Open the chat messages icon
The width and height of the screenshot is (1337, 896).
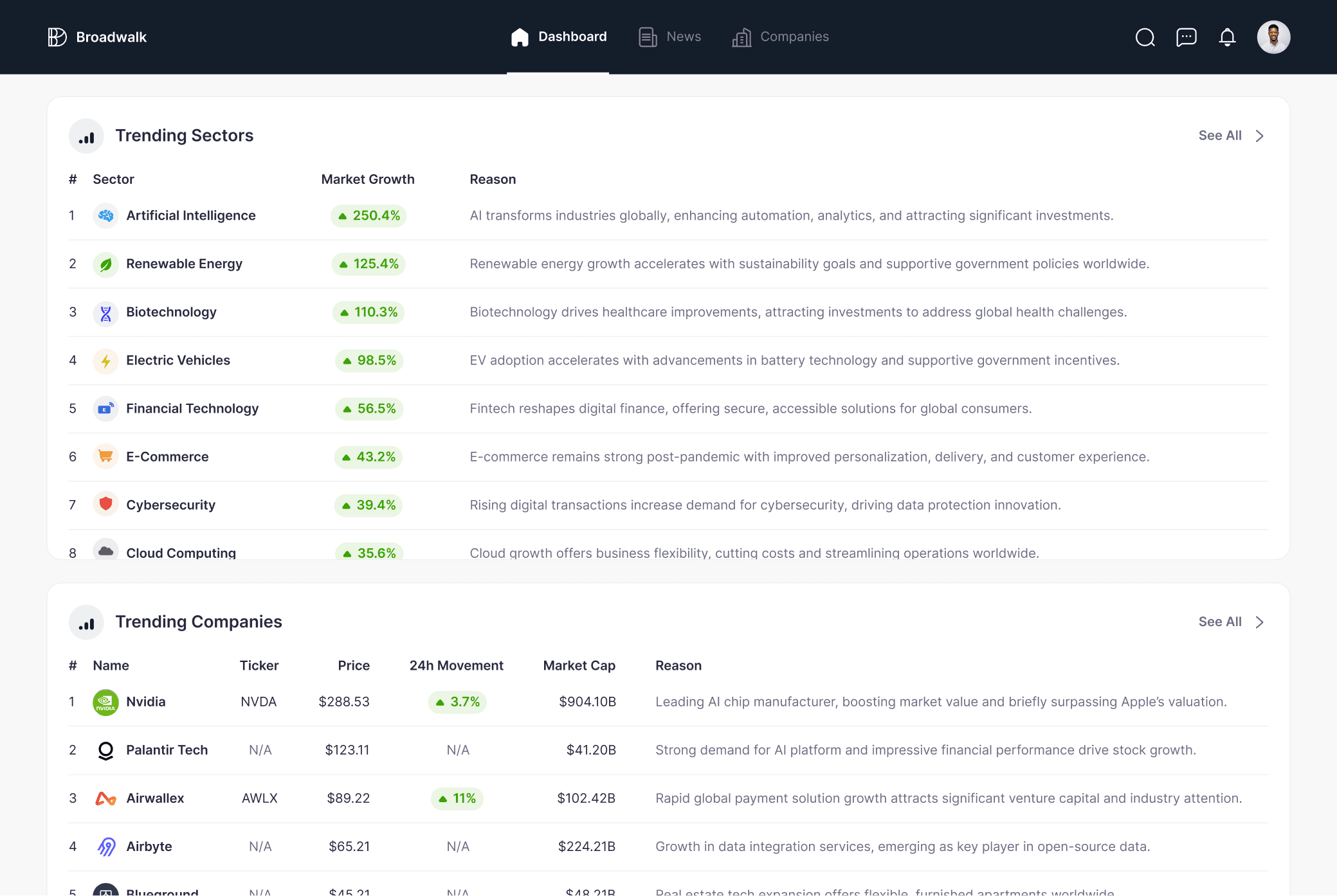tap(1186, 37)
